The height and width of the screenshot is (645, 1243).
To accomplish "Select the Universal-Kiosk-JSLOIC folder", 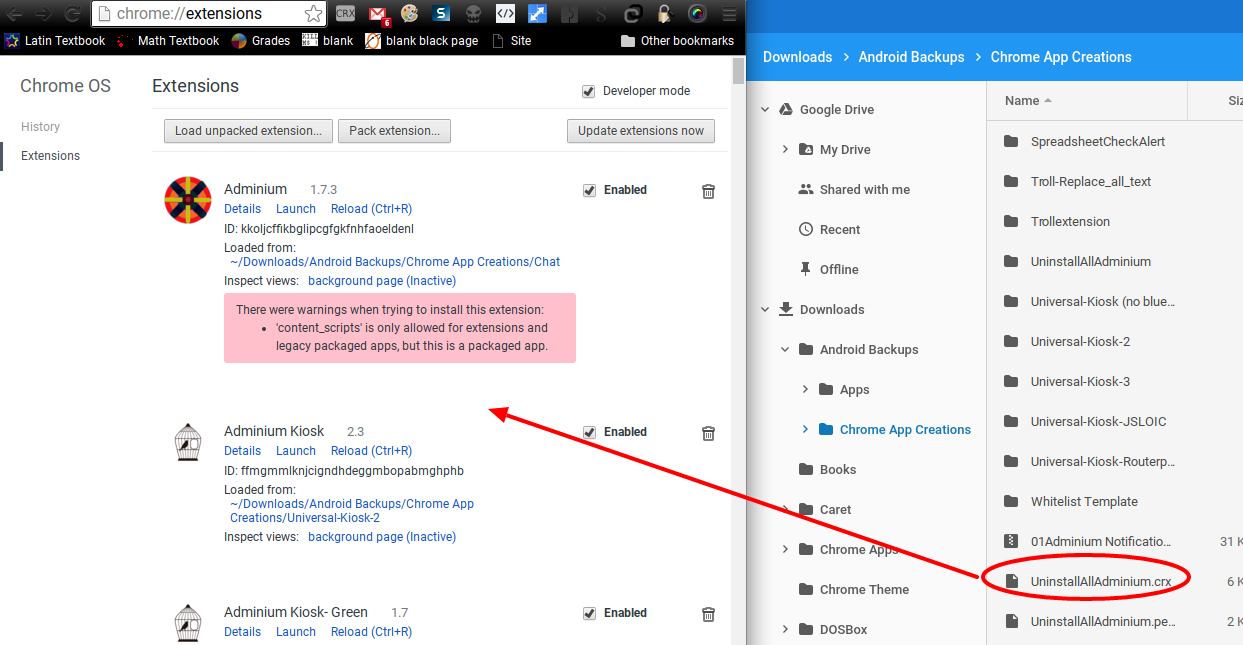I will pos(1098,422).
